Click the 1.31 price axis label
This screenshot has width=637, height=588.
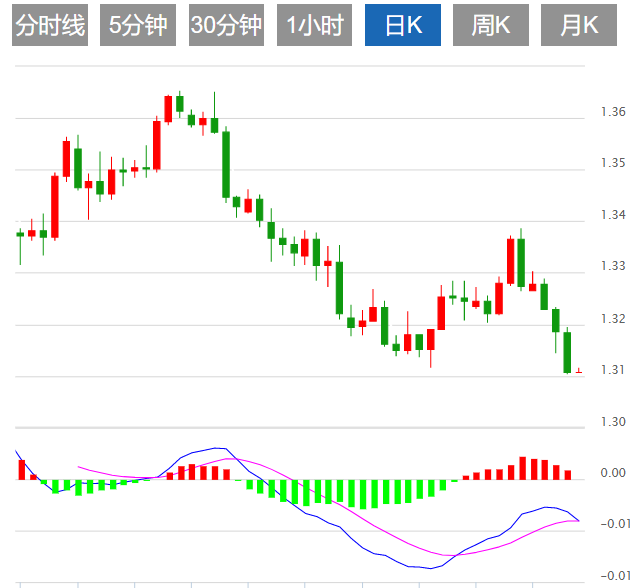pyautogui.click(x=613, y=371)
